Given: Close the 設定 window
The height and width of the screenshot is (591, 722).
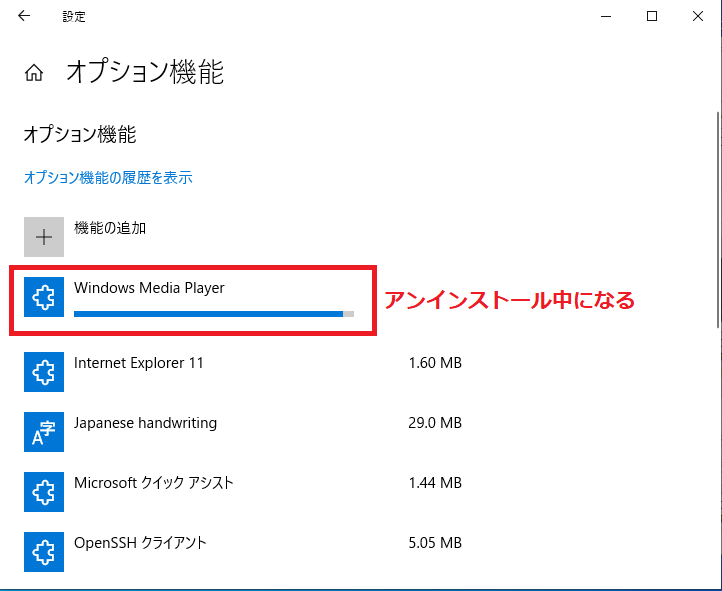Looking at the screenshot, I should [698, 16].
